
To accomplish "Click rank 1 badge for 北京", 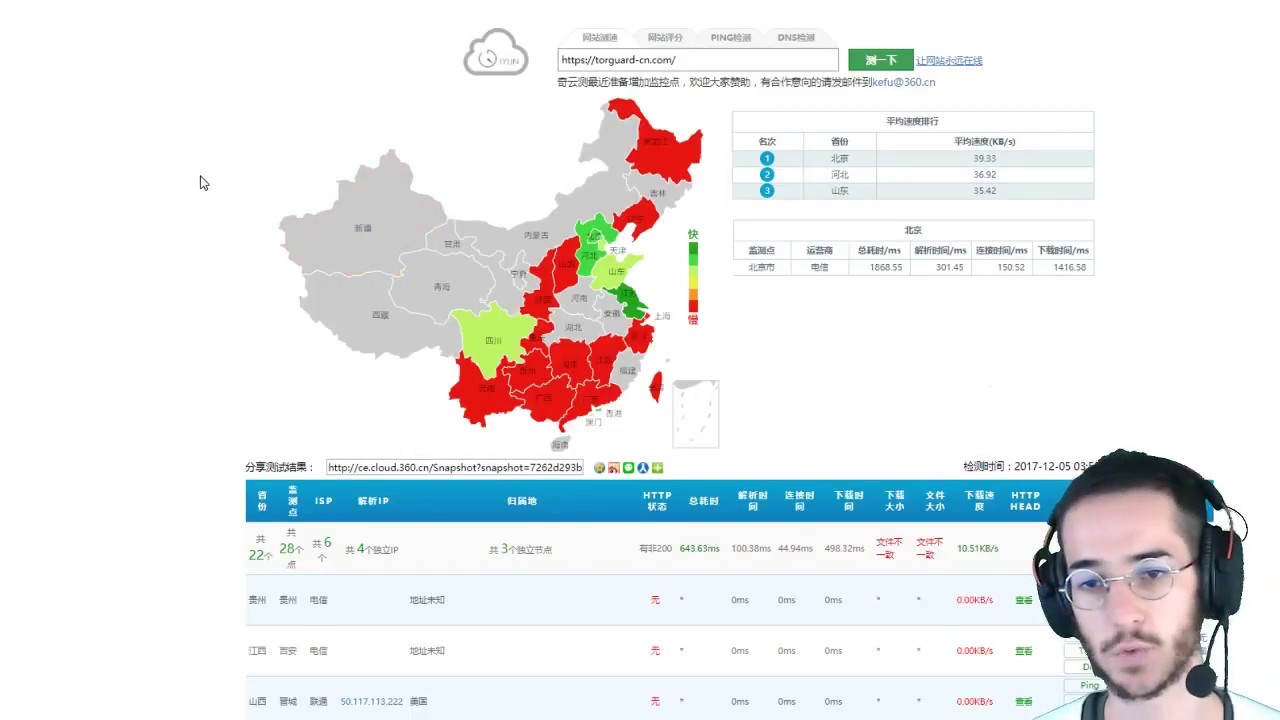I will 767,158.
